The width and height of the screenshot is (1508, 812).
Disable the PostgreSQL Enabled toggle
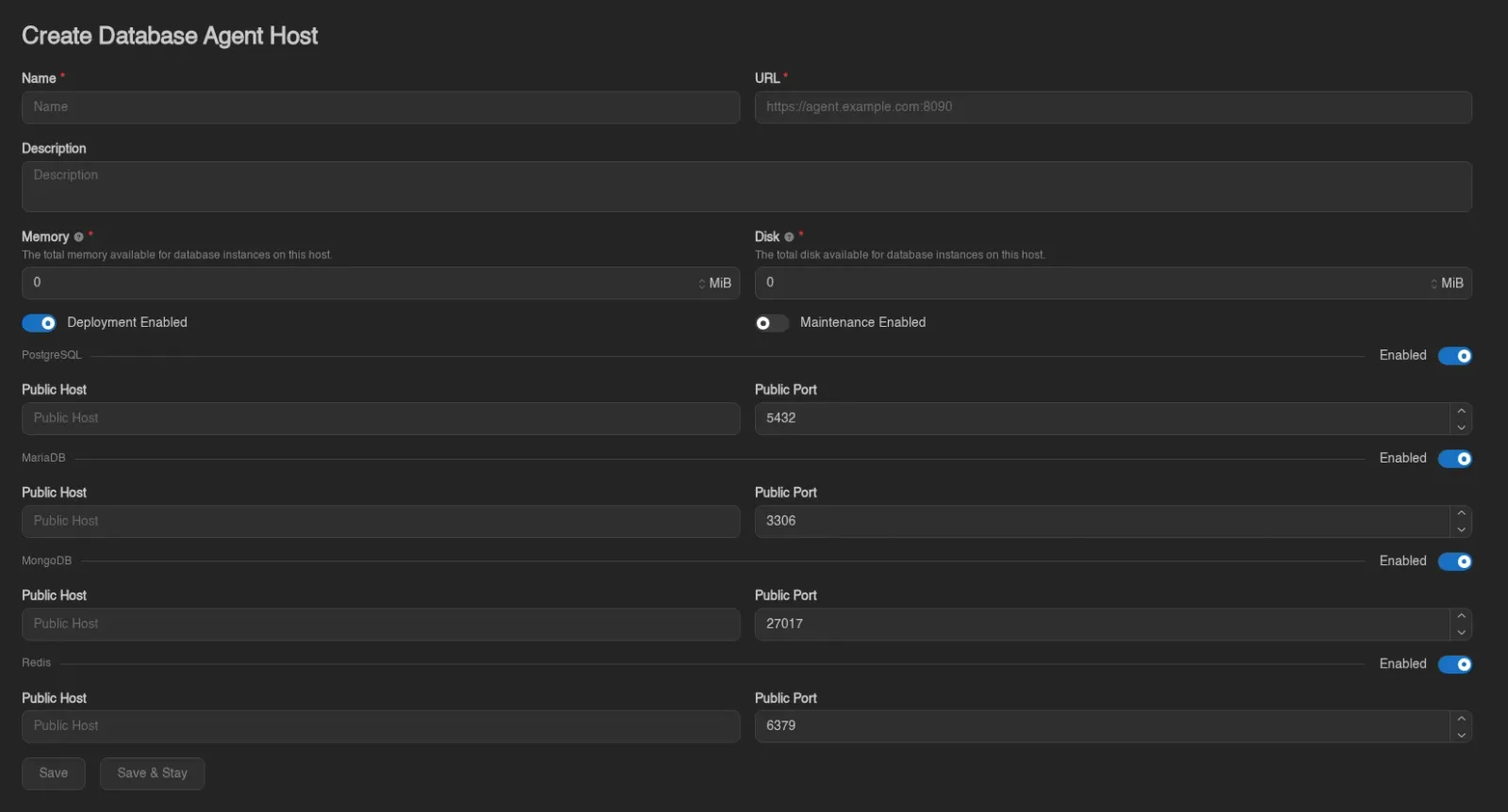tap(1455, 356)
